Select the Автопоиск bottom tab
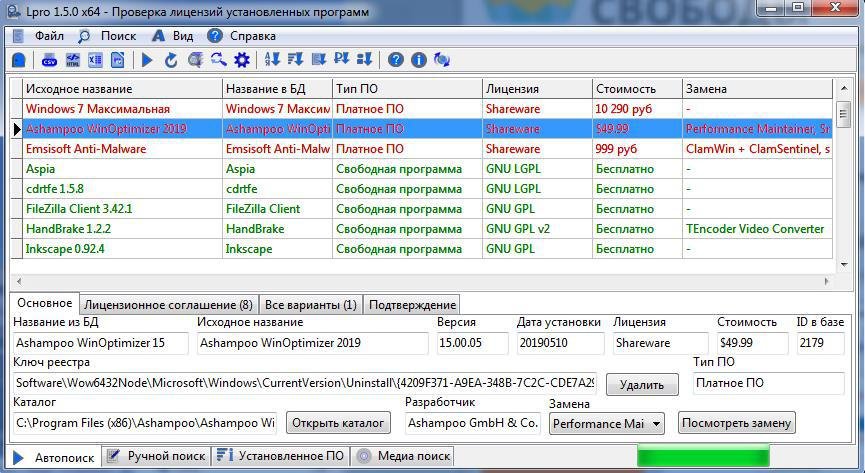Screen dimensions: 865x473 (54, 457)
